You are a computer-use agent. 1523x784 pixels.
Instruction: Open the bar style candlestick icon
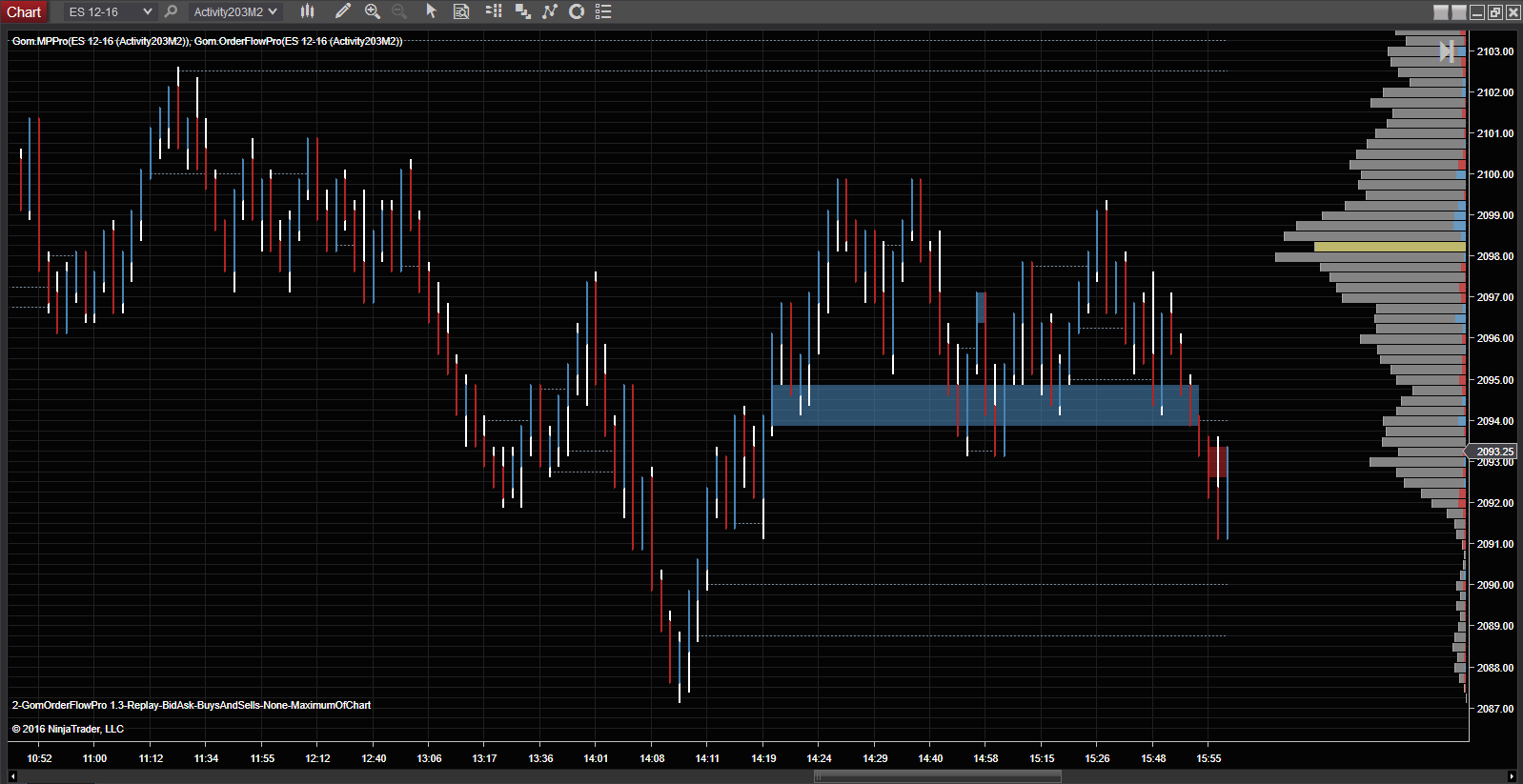tap(307, 11)
